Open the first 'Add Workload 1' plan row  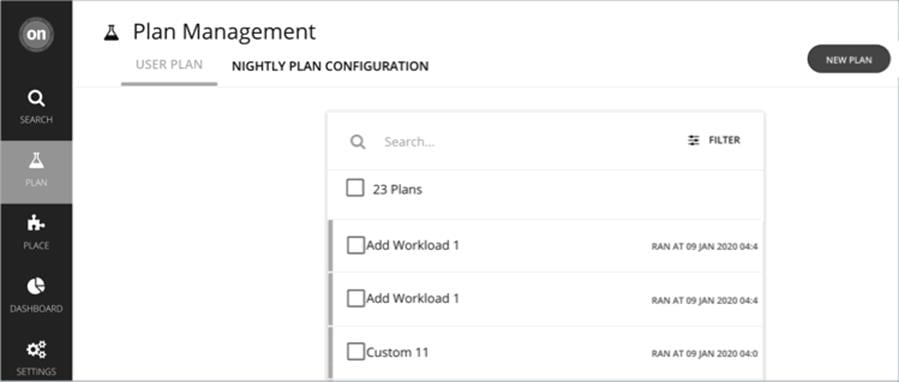click(x=548, y=245)
